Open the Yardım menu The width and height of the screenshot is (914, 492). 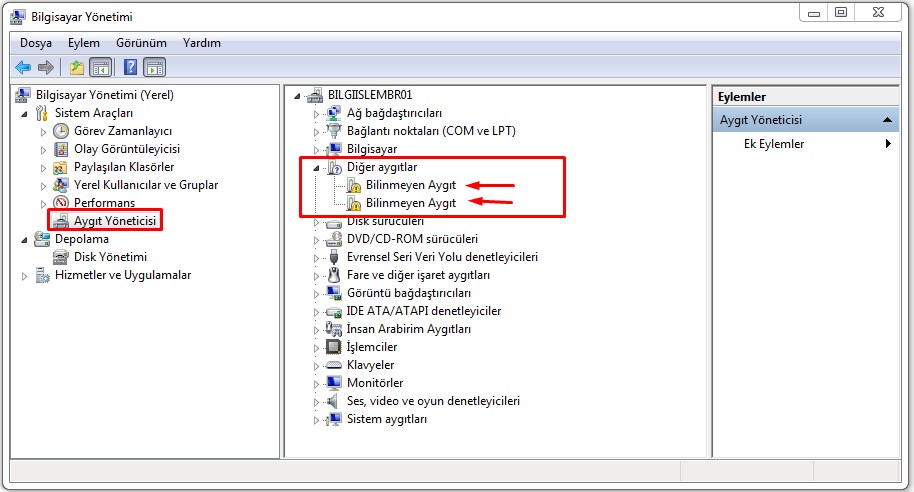tap(202, 43)
